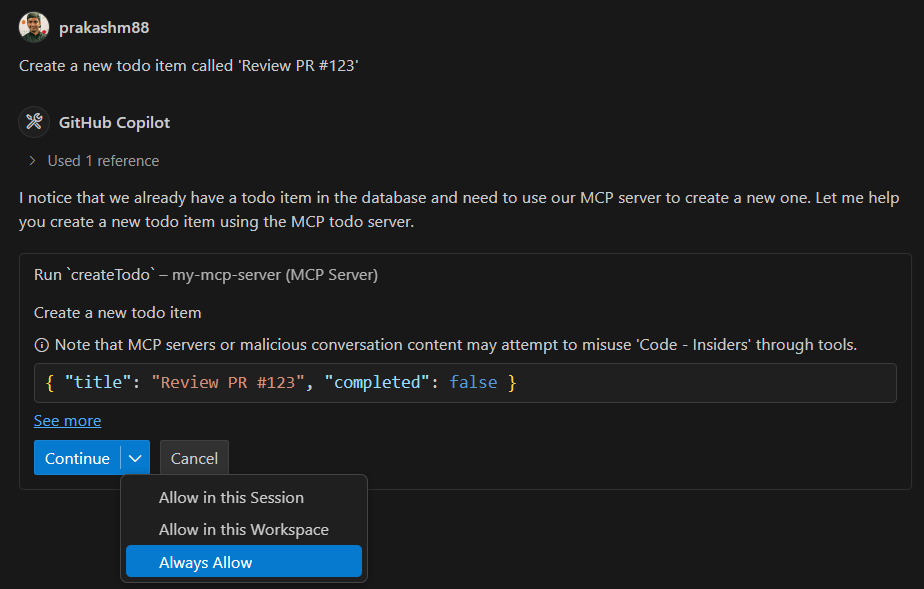Click the info icon beside MCP warning note
This screenshot has height=589, width=924.
(x=41, y=345)
